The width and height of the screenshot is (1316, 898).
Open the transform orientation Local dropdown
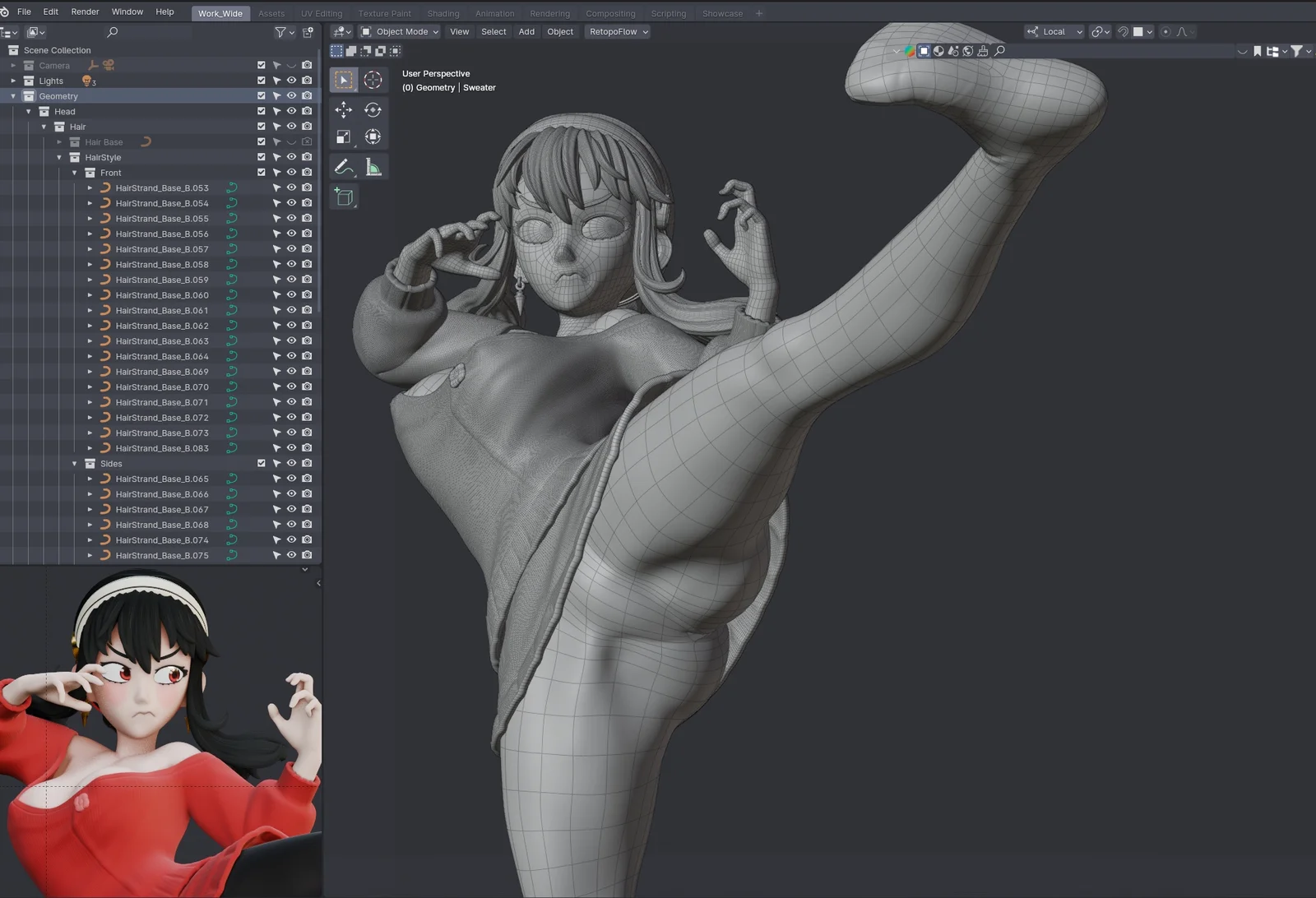tap(1054, 31)
